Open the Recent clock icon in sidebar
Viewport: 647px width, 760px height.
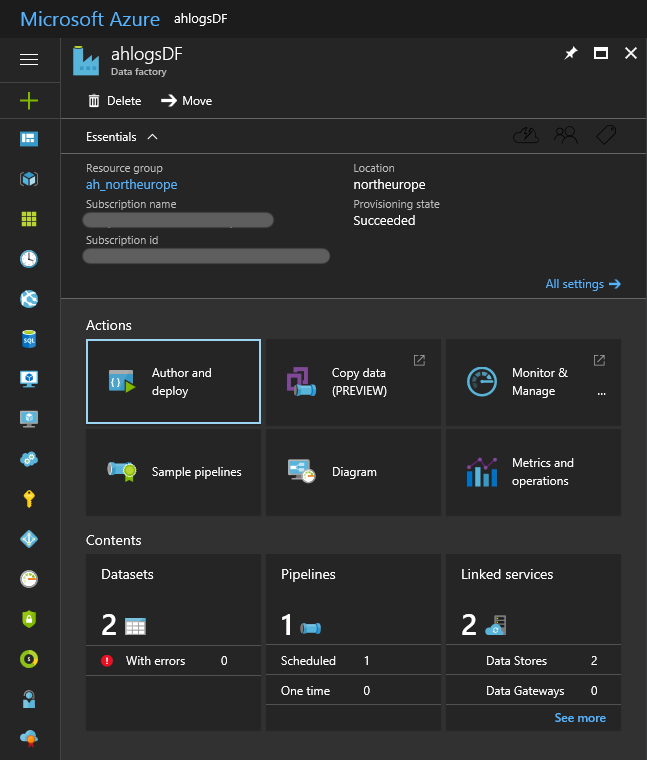tap(29, 259)
